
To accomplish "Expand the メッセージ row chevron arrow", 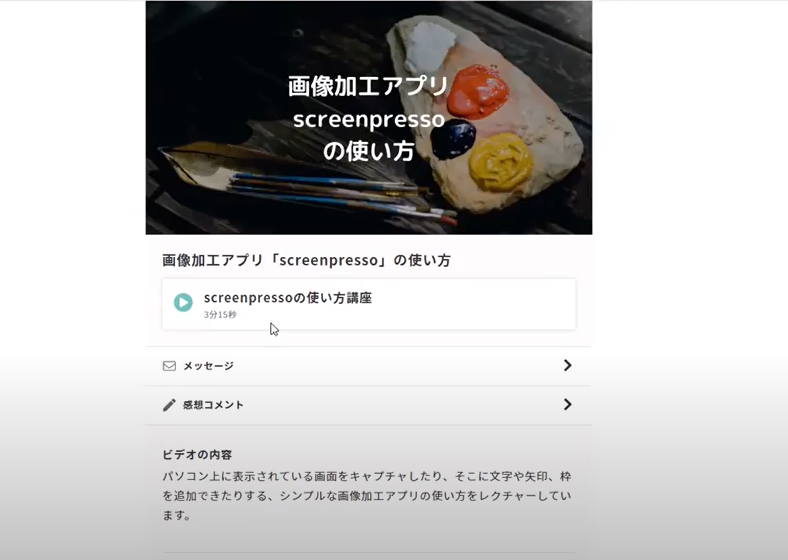I will (567, 365).
